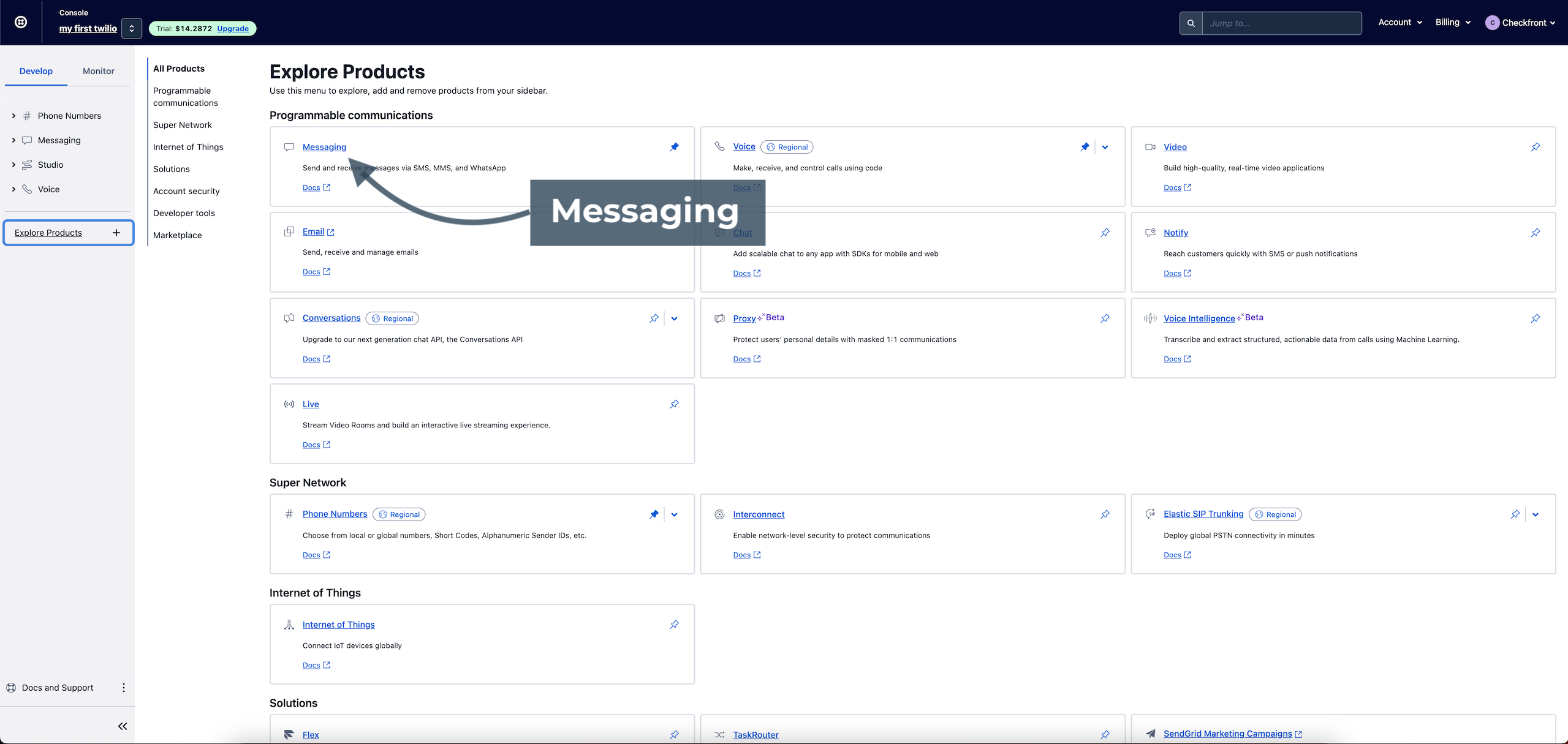
Task: Pin Interconnect to the sidebar
Action: [x=1105, y=514]
